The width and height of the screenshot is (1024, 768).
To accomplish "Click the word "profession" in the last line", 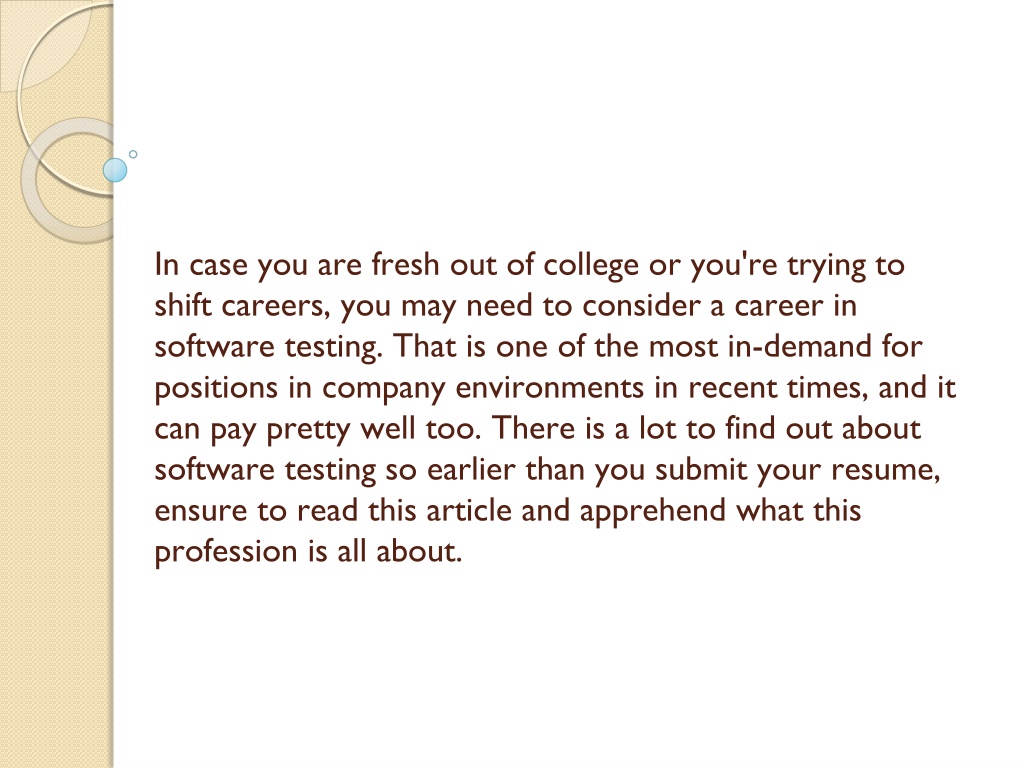I will [226, 552].
